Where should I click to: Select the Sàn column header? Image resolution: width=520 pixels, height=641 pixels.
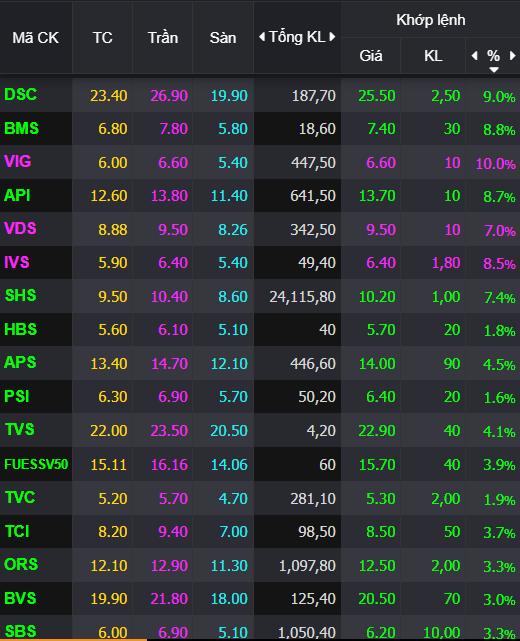pyautogui.click(x=223, y=38)
